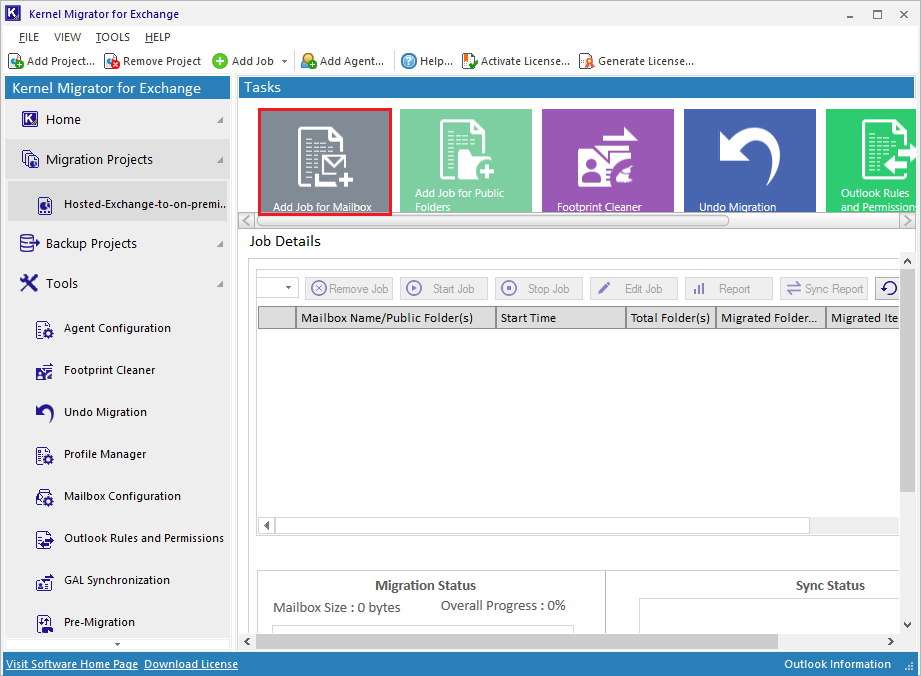Click the tasks strip horizontal scrollbar thumb
This screenshot has width=921, height=676.
pyautogui.click(x=493, y=221)
